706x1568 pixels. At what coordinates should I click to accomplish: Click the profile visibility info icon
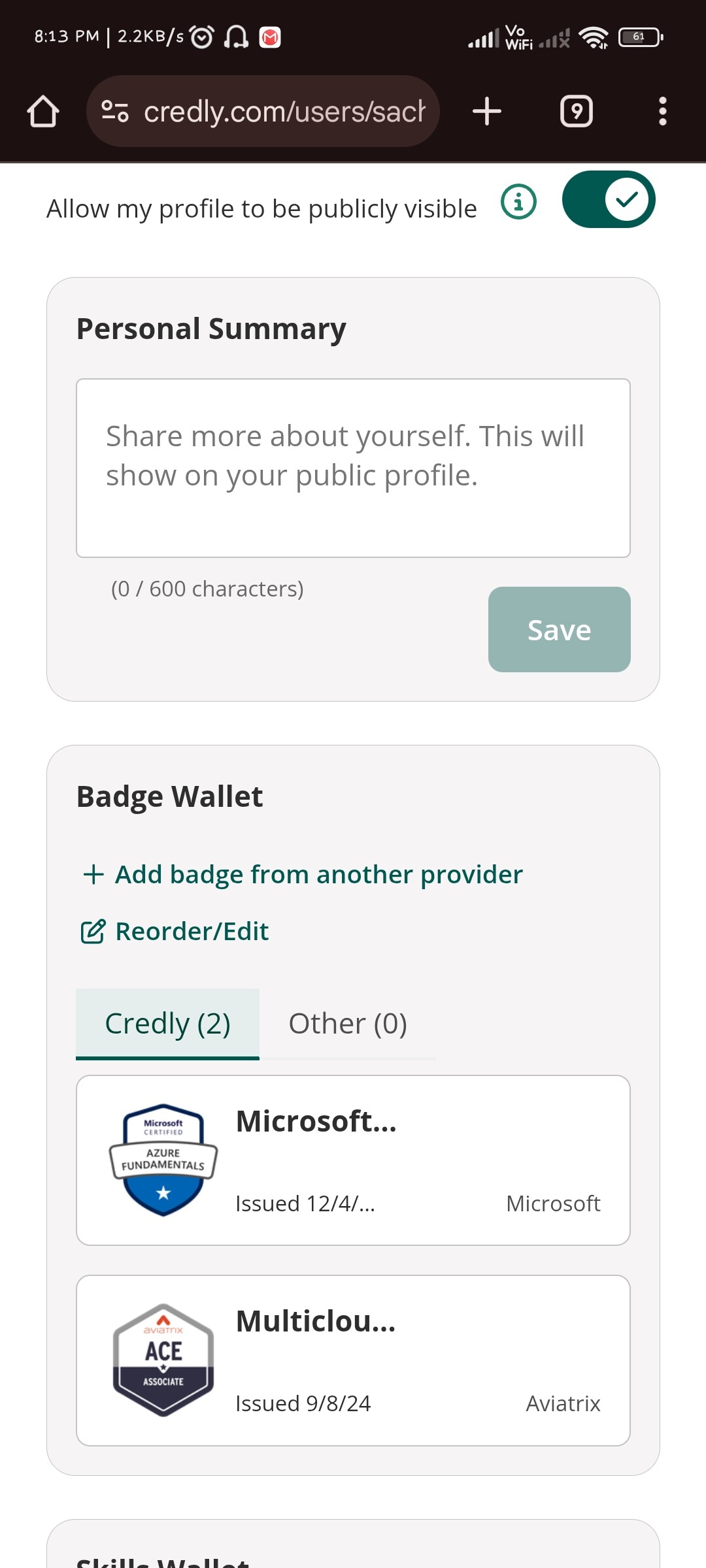tap(518, 202)
